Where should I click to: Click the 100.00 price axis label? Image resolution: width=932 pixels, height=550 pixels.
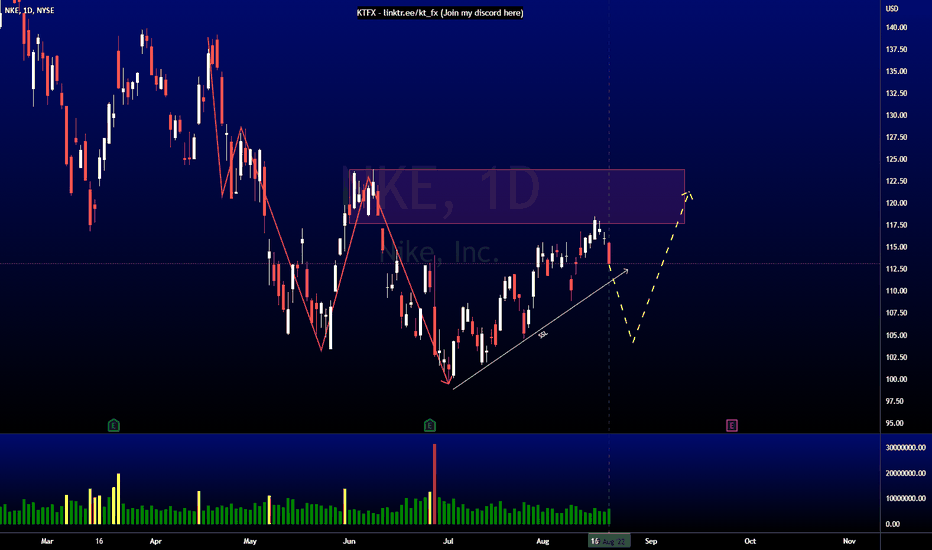pyautogui.click(x=896, y=379)
